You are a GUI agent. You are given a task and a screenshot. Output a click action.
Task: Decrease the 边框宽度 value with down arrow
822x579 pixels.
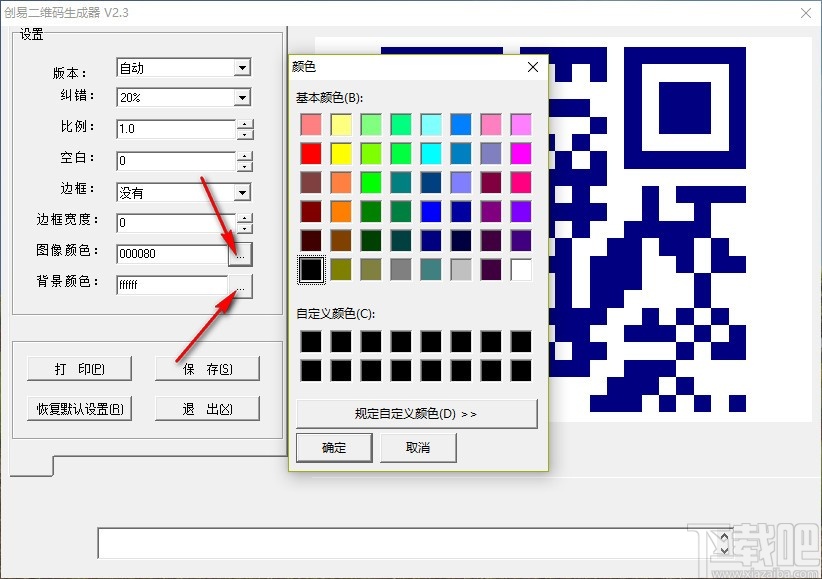pos(244,228)
